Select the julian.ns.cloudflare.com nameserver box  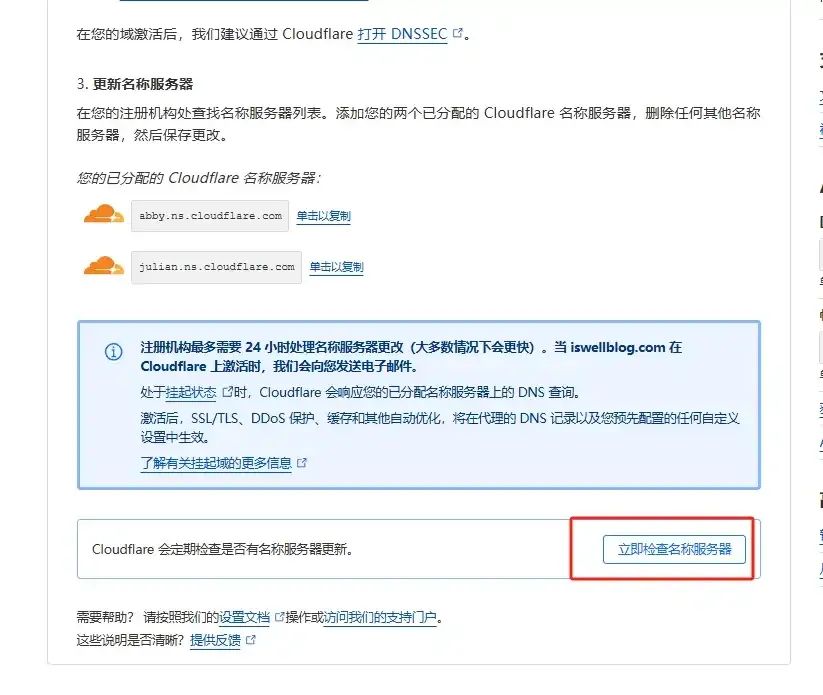(216, 267)
